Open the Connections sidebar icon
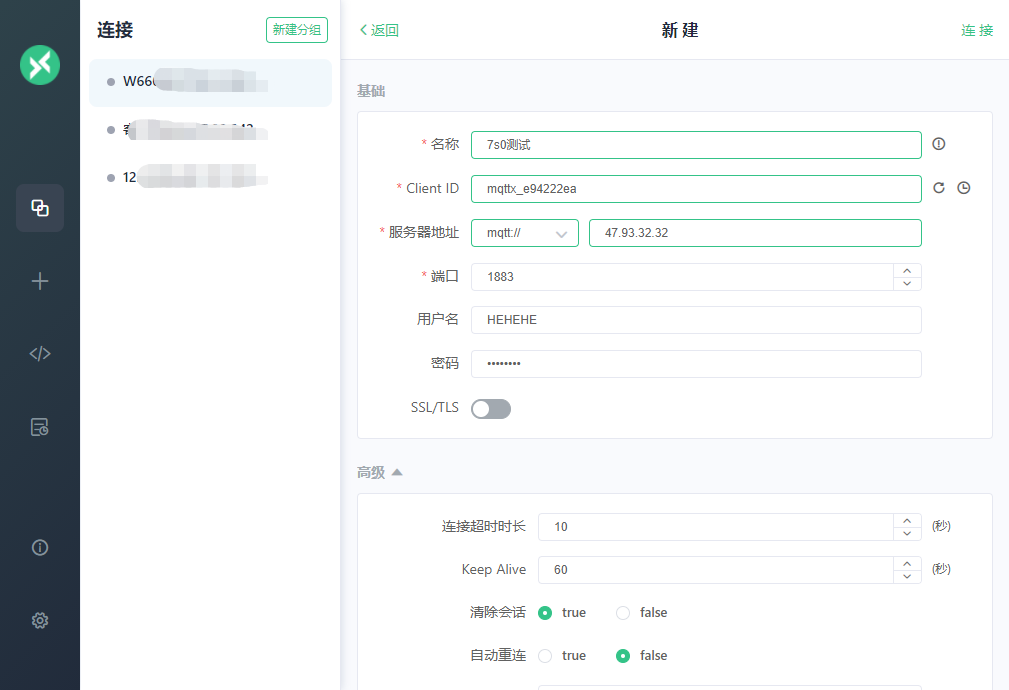 pos(40,208)
